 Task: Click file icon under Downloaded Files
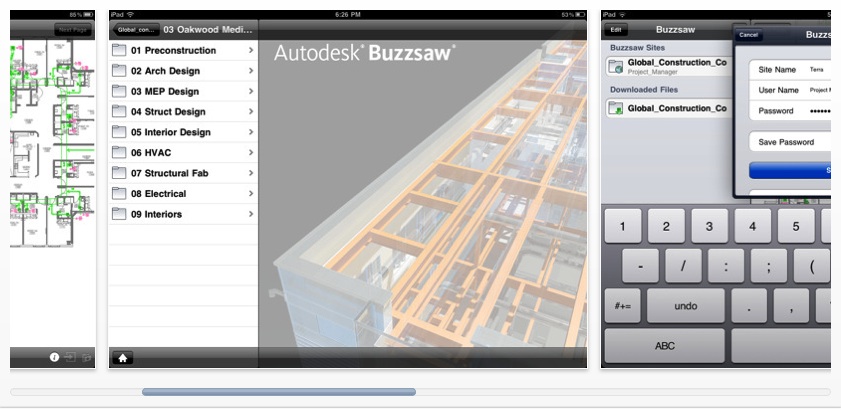pyautogui.click(x=615, y=108)
